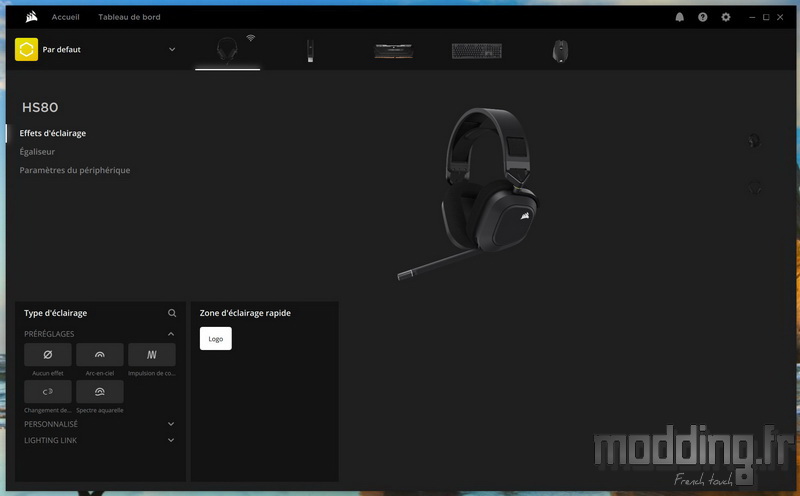Open the settings gear icon

point(726,17)
